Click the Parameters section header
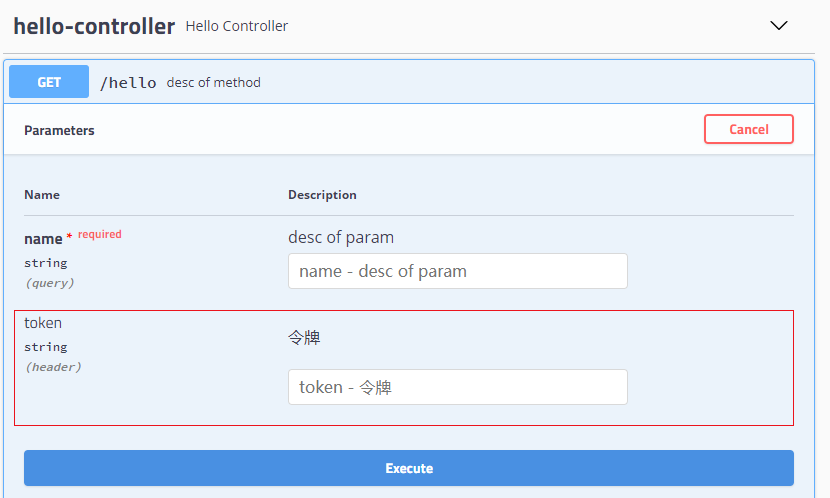Image resolution: width=830 pixels, height=498 pixels. click(x=59, y=131)
